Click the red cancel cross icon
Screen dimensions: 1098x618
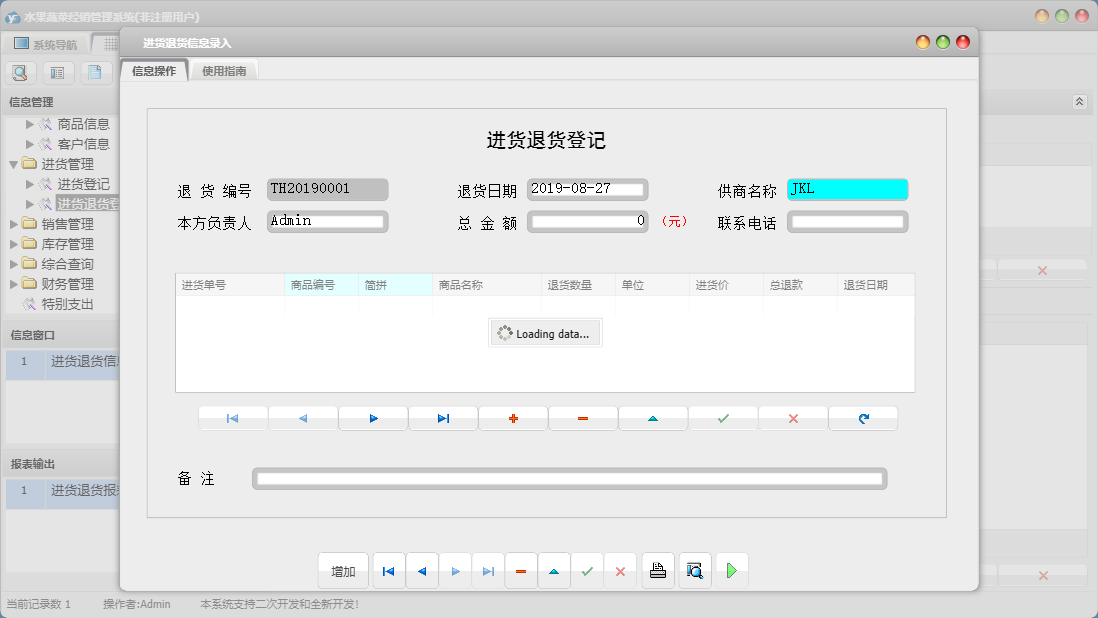(x=793, y=418)
